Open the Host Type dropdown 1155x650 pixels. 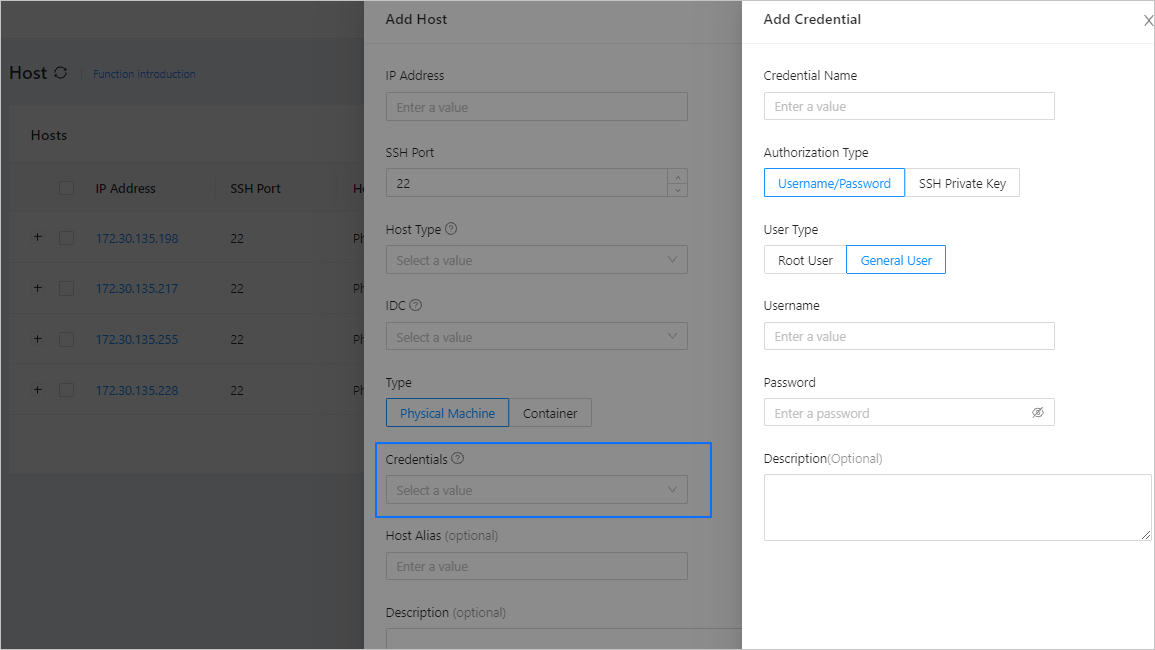tap(536, 260)
